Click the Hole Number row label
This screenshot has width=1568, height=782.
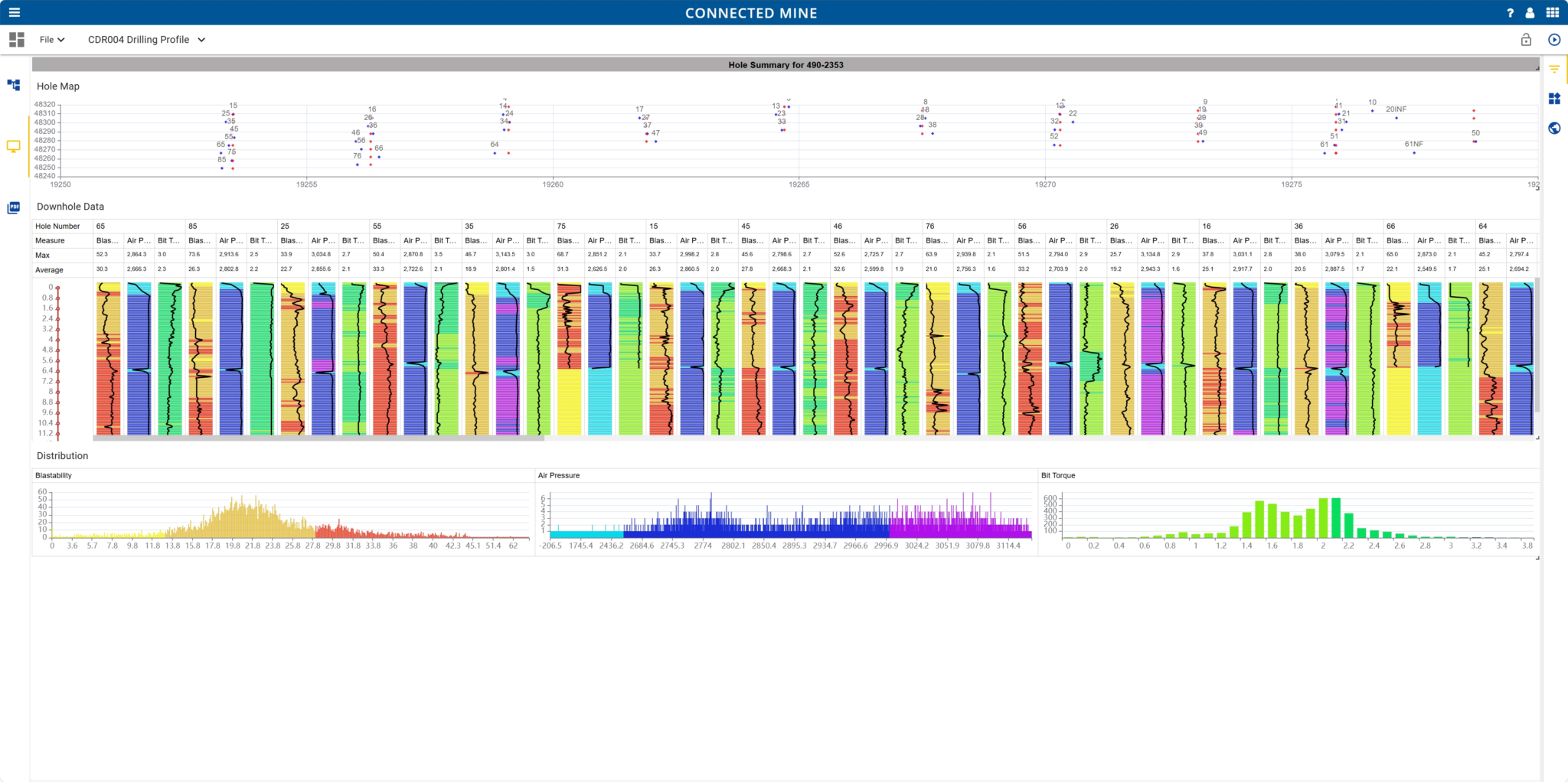pos(57,226)
